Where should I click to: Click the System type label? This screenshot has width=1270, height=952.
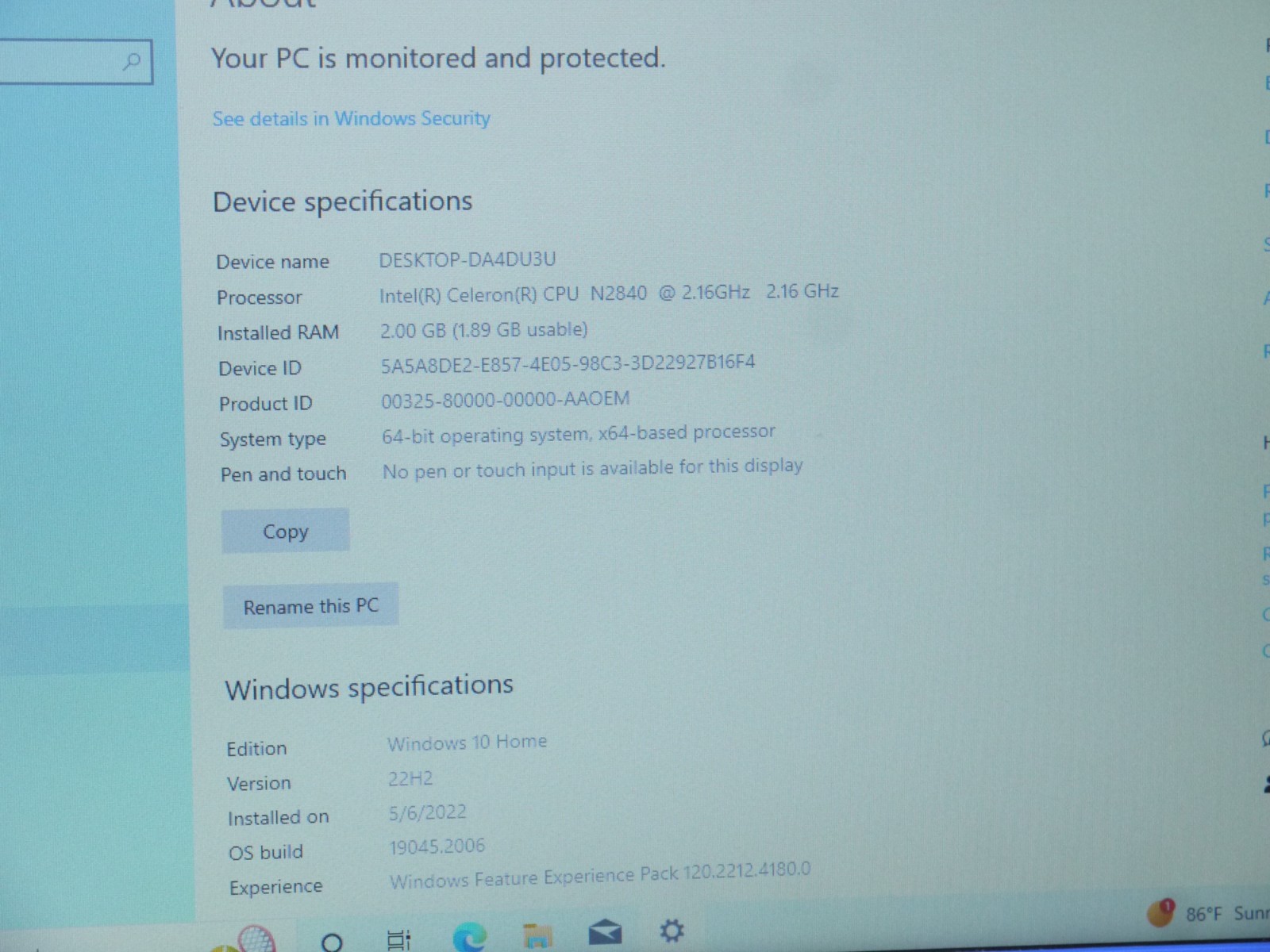point(273,440)
